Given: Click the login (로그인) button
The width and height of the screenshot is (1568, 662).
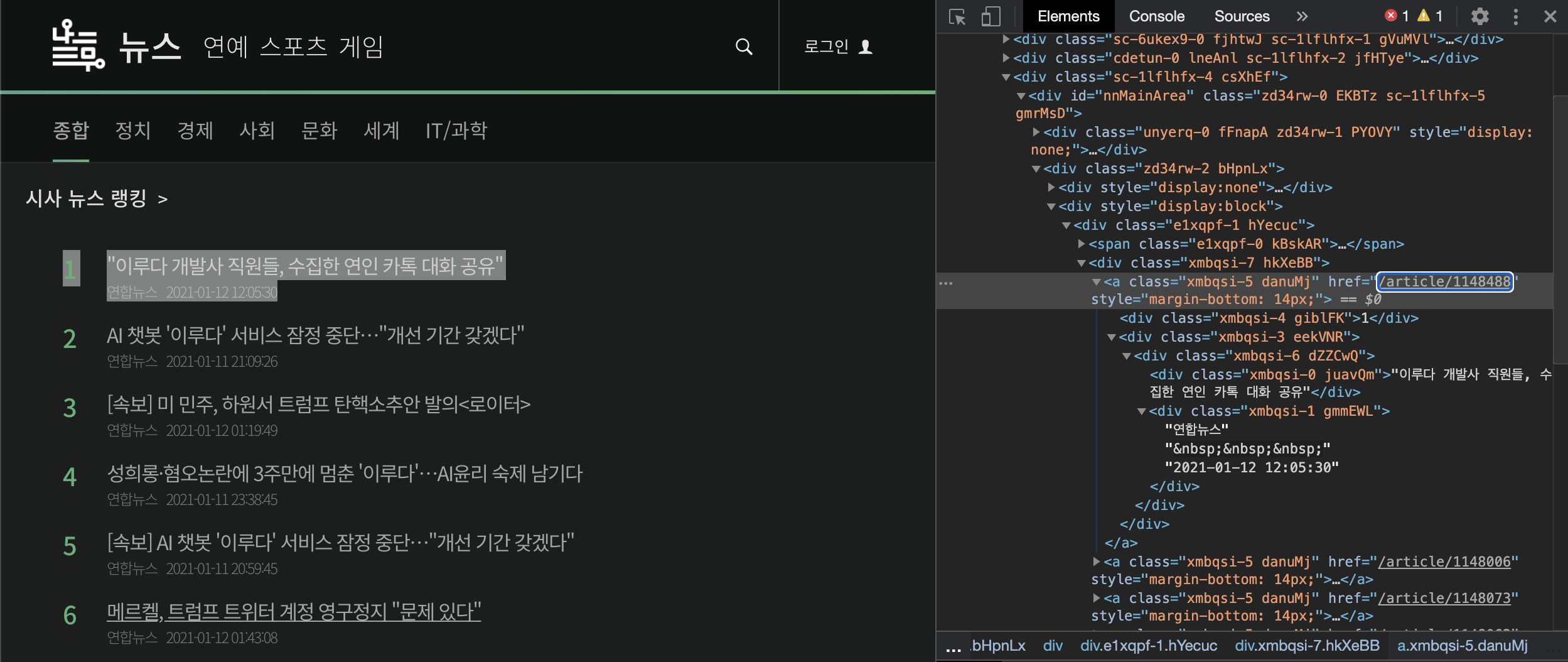Looking at the screenshot, I should point(838,46).
